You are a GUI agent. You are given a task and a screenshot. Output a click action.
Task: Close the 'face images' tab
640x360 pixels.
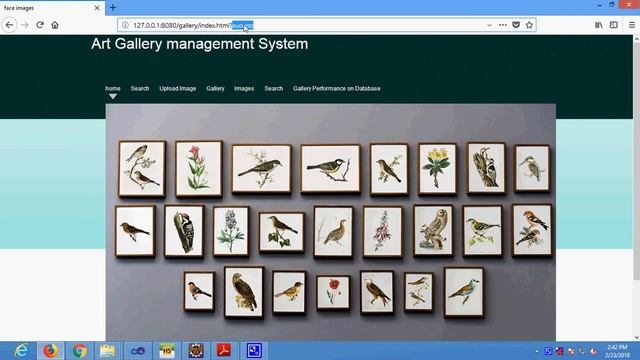(x=97, y=8)
